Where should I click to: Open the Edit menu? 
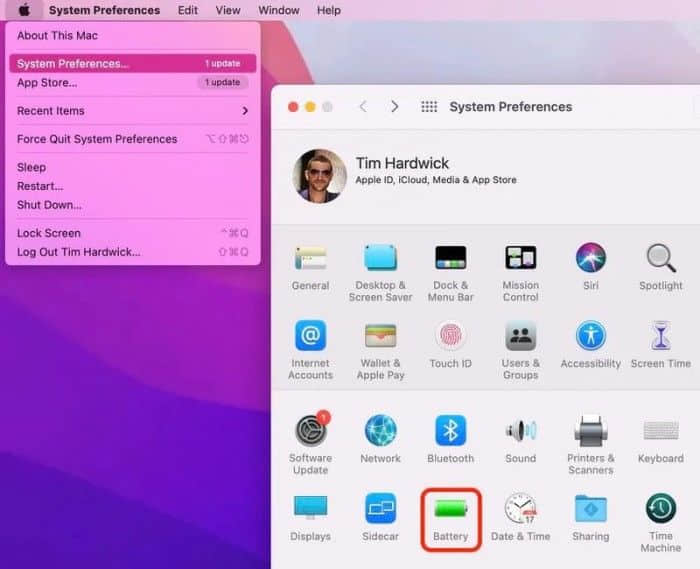click(188, 10)
